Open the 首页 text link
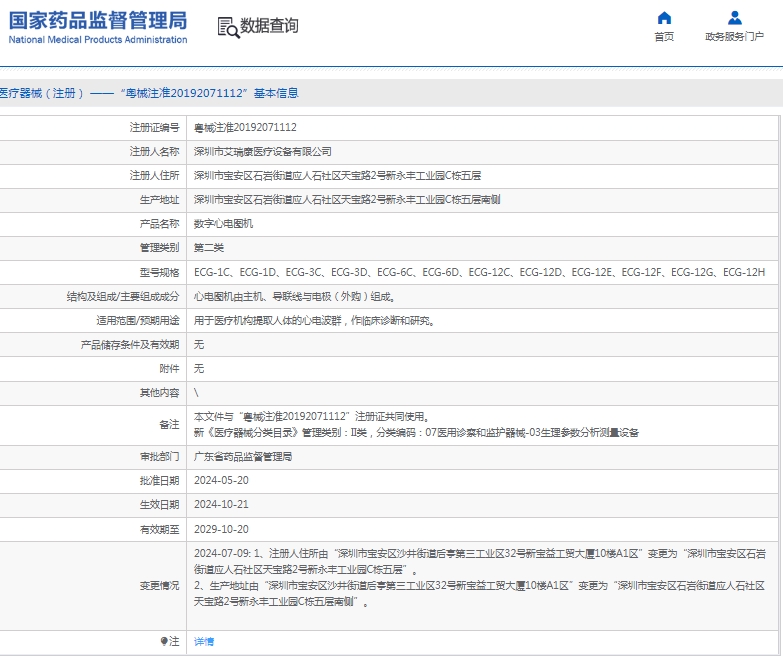783x660 pixels. tap(664, 36)
